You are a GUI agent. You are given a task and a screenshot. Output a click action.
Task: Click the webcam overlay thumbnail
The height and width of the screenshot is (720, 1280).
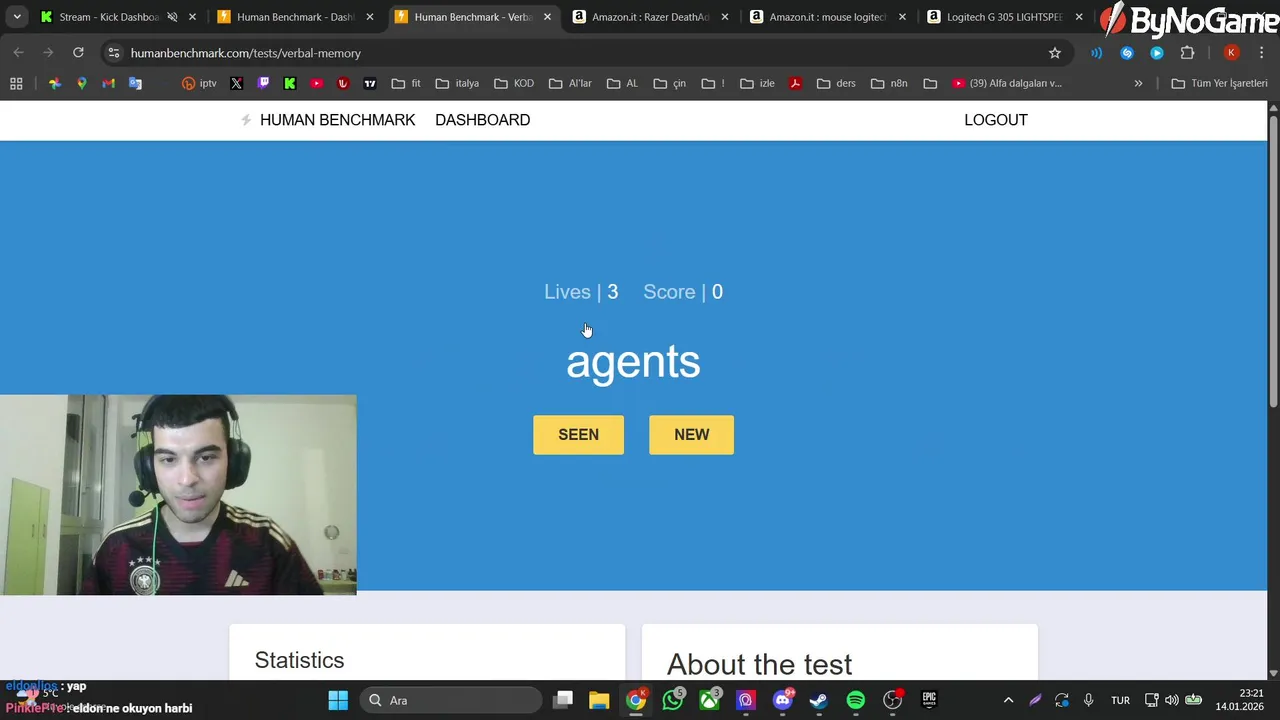(178, 495)
